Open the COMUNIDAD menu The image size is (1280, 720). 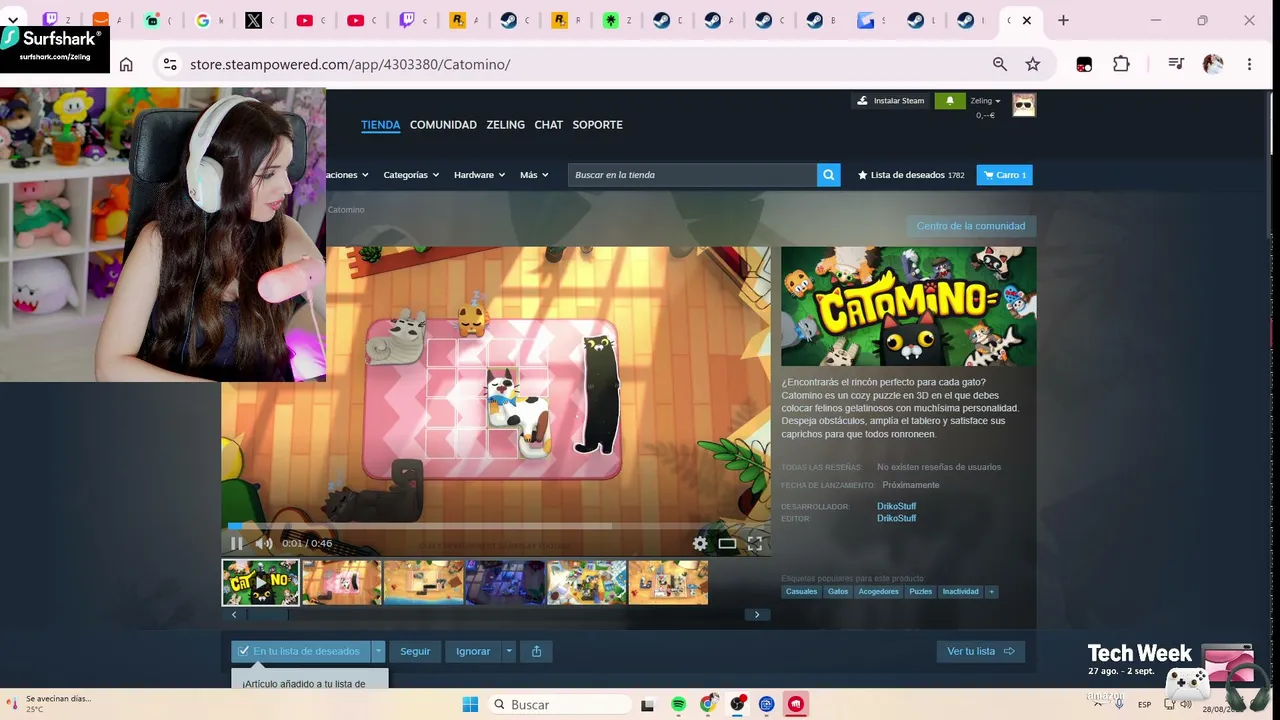coord(443,125)
